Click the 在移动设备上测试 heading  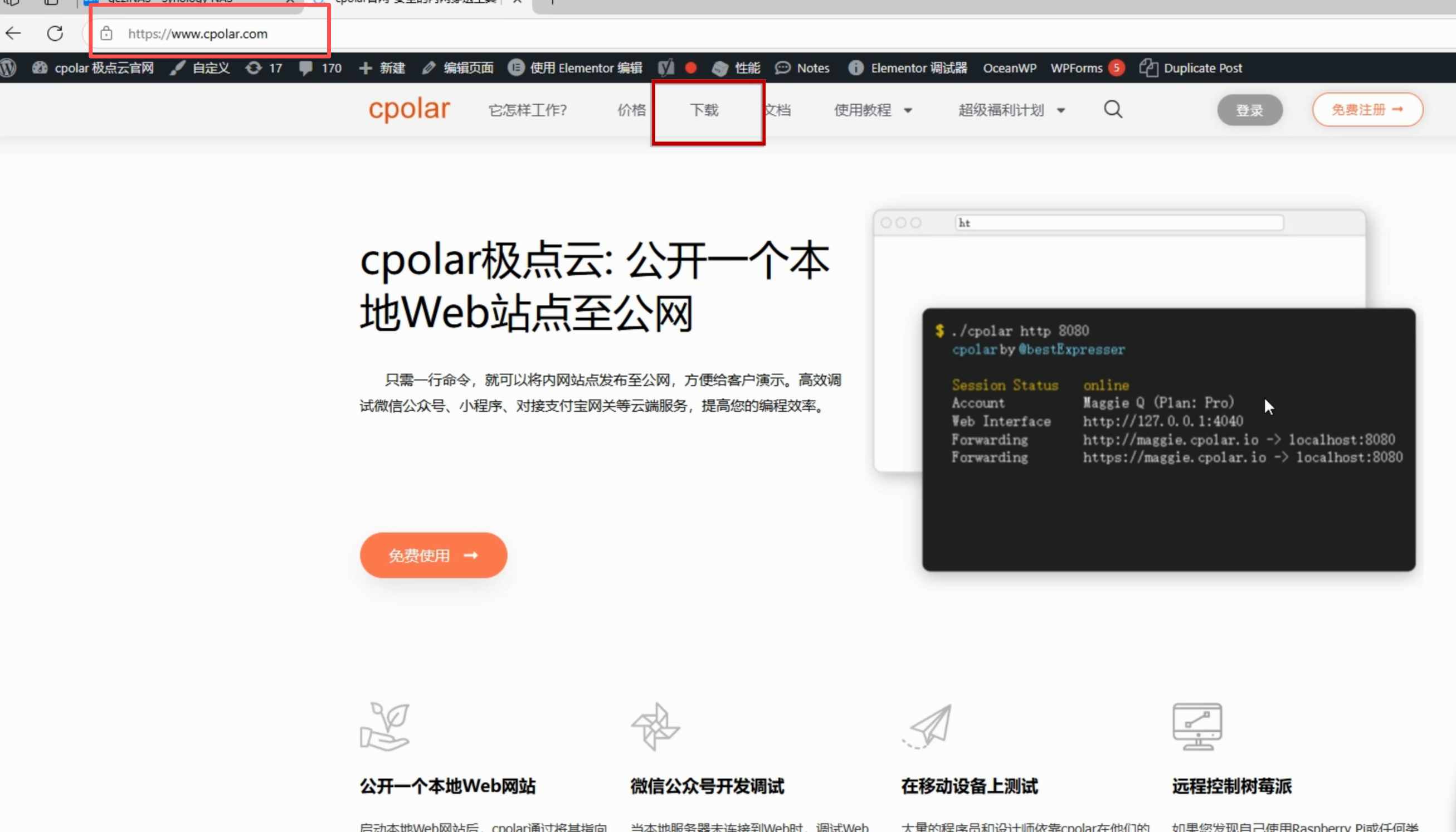[970, 786]
